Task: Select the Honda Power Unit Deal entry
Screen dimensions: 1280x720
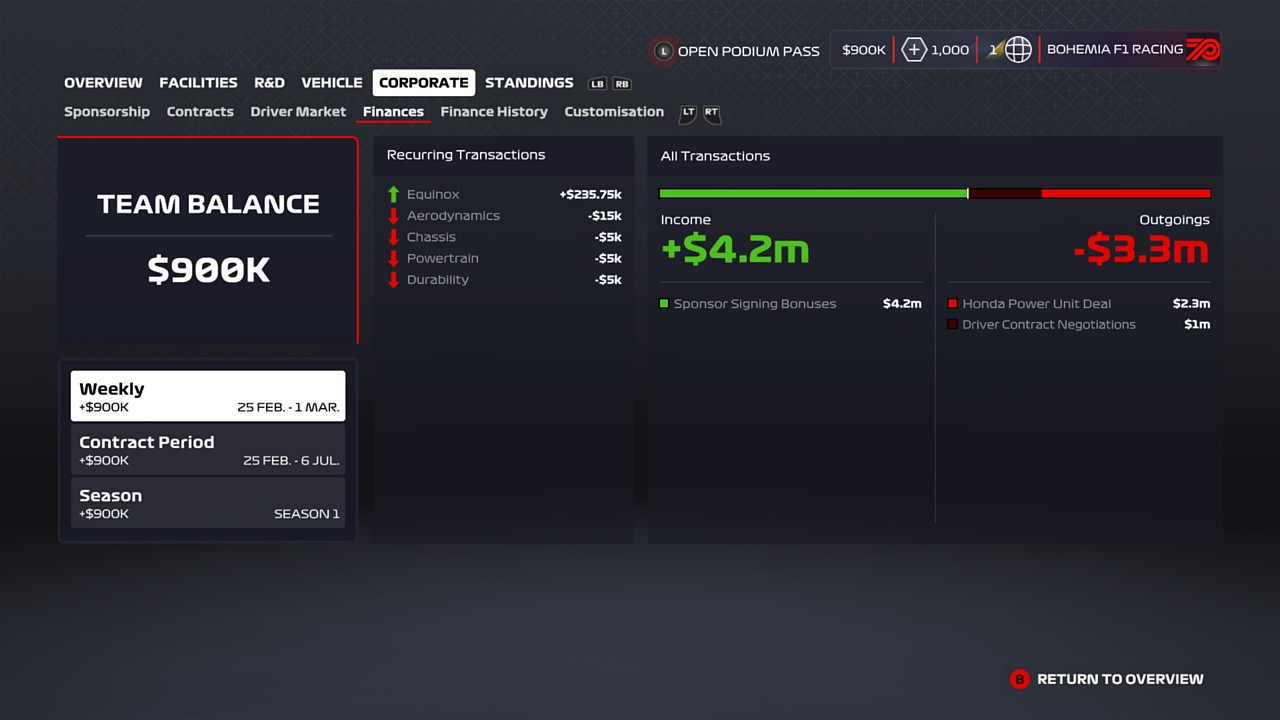Action: coord(1036,304)
